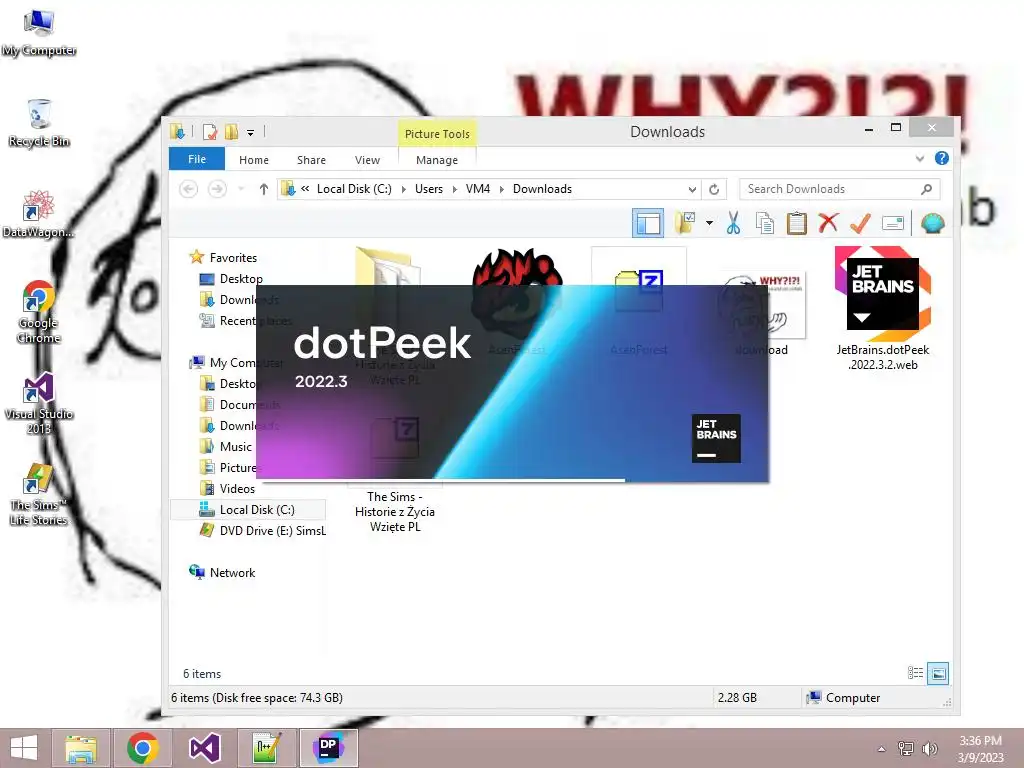Click the volume speaker tray icon
The height and width of the screenshot is (768, 1024).
[x=929, y=748]
